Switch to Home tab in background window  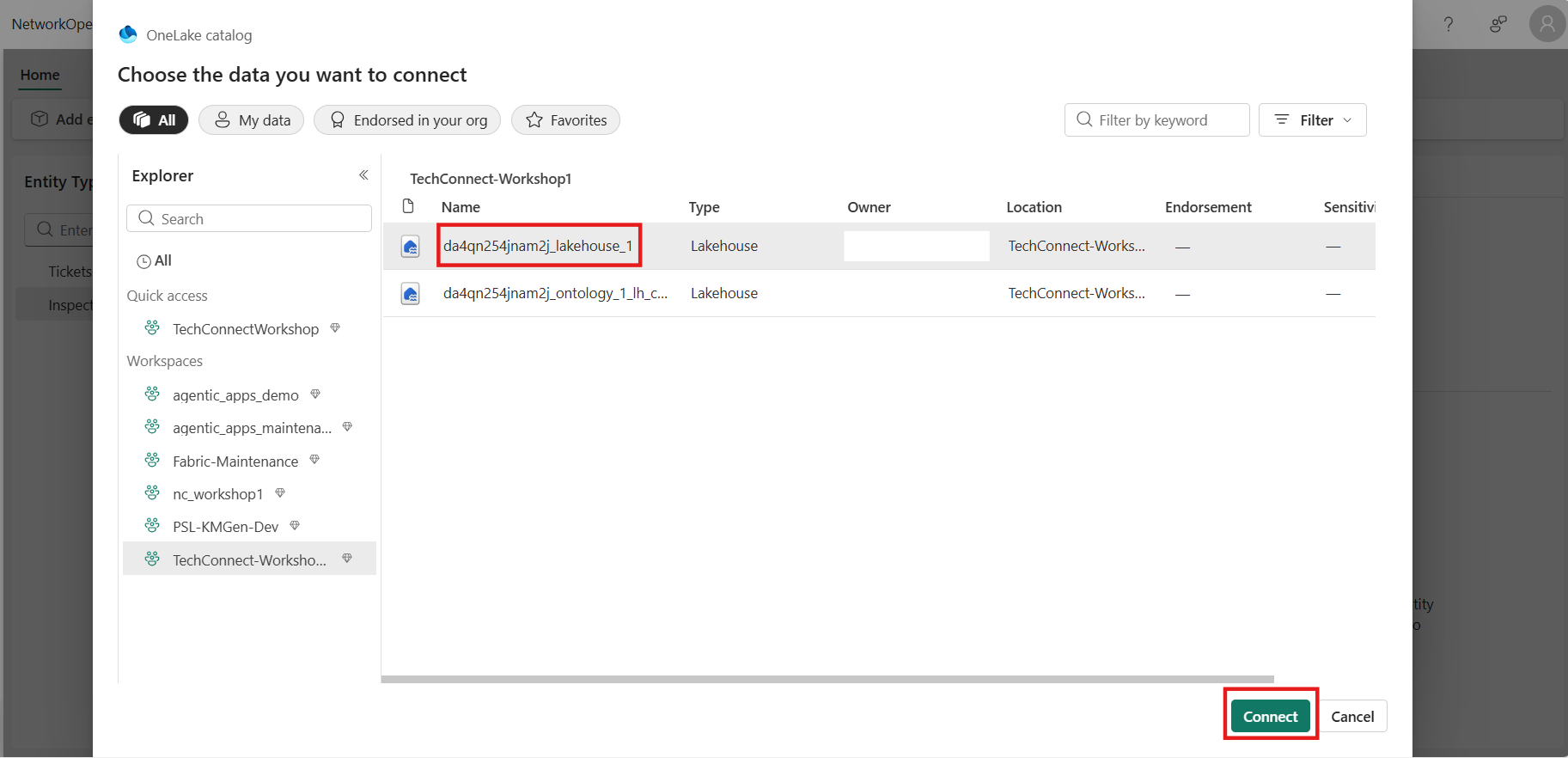pos(40,75)
